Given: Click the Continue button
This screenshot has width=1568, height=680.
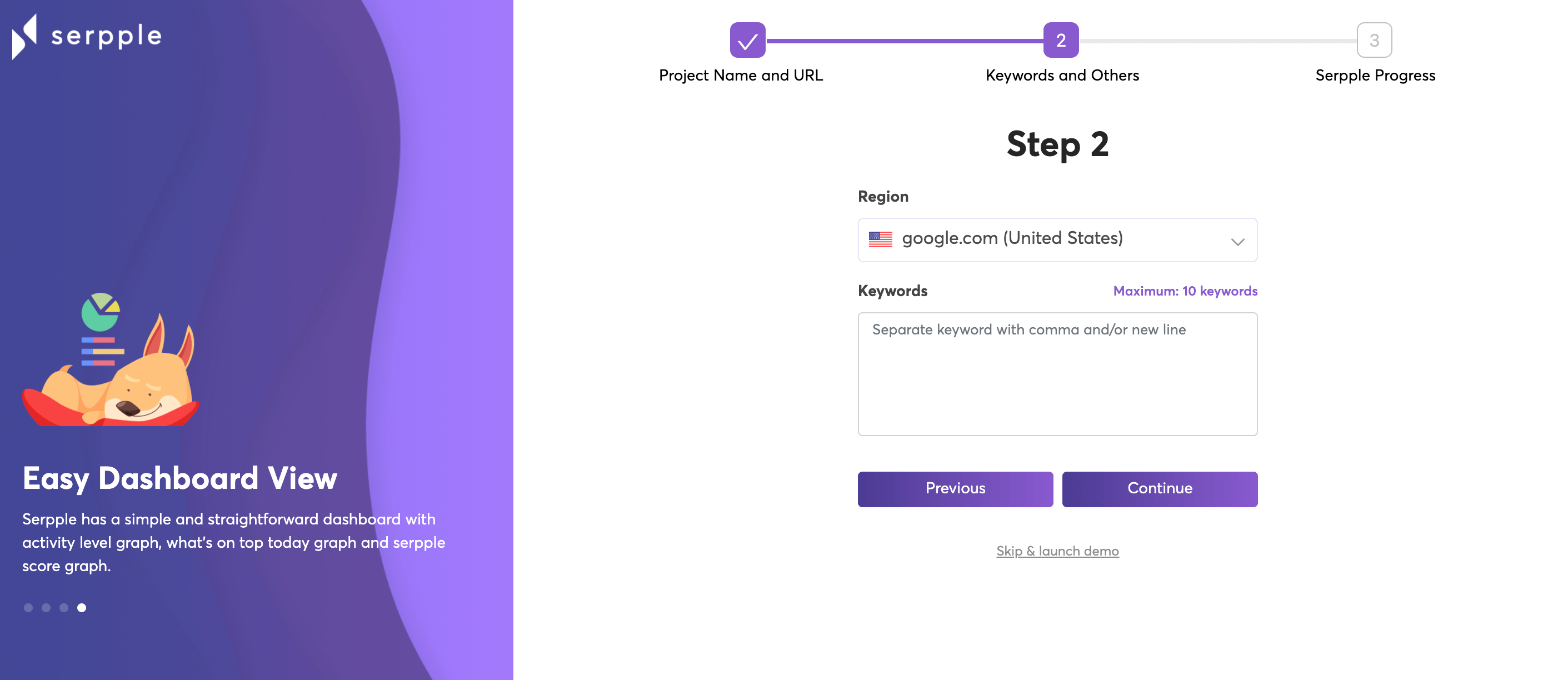Looking at the screenshot, I should (x=1160, y=489).
